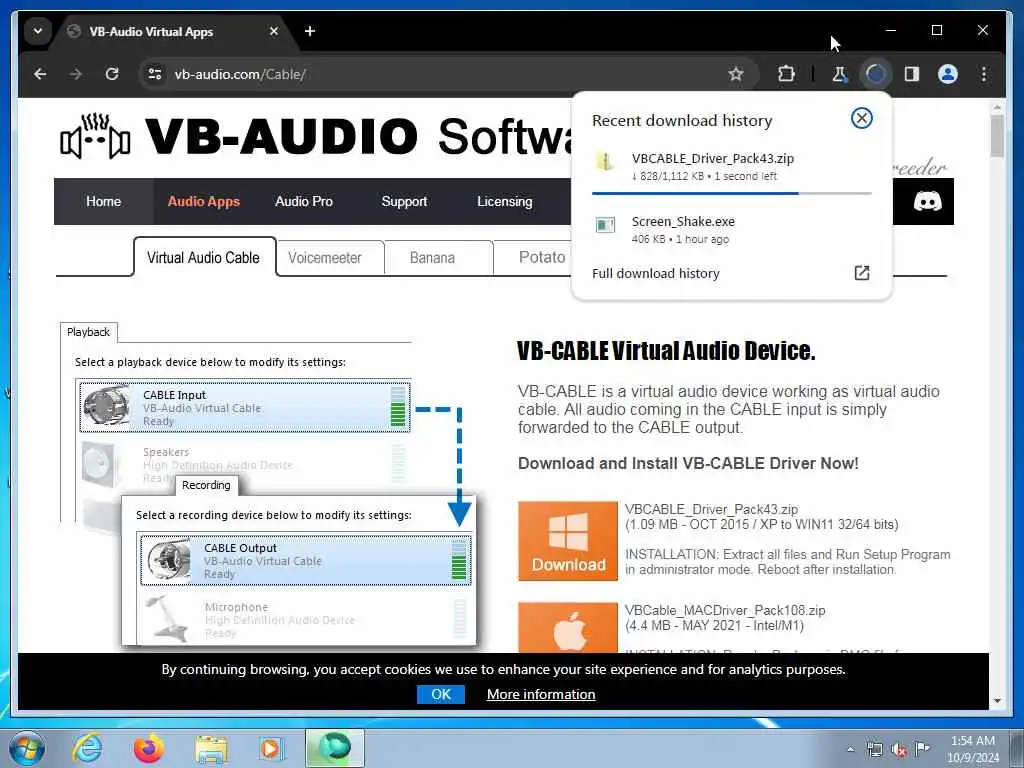
Task: Click the download progress bar for VBCABLE zip
Action: tap(731, 193)
